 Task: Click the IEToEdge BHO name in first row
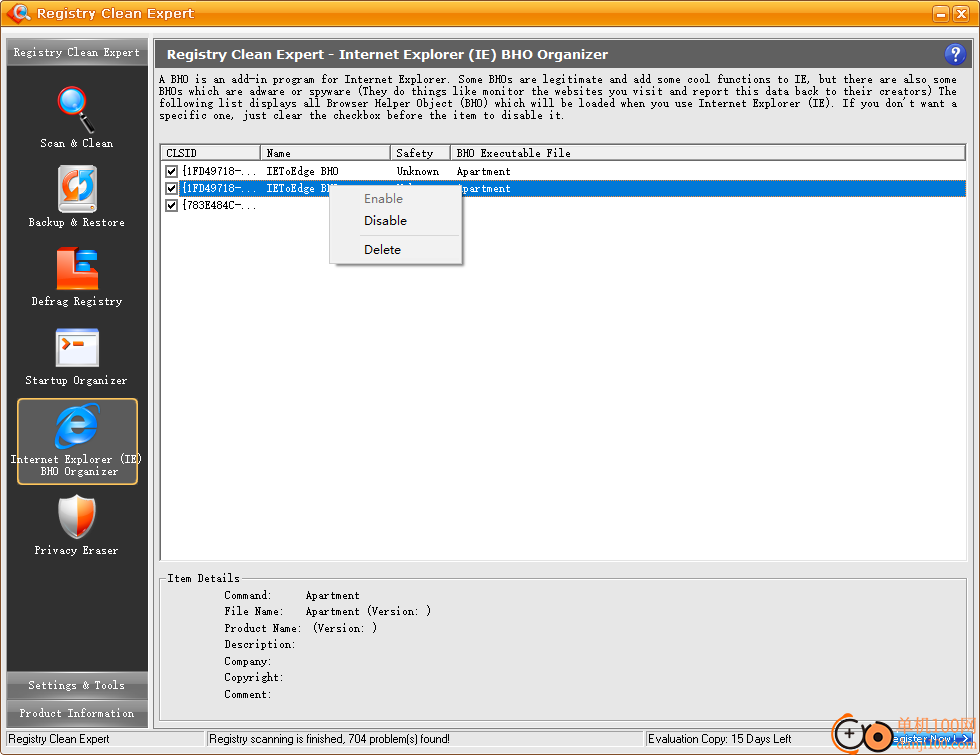pos(302,171)
